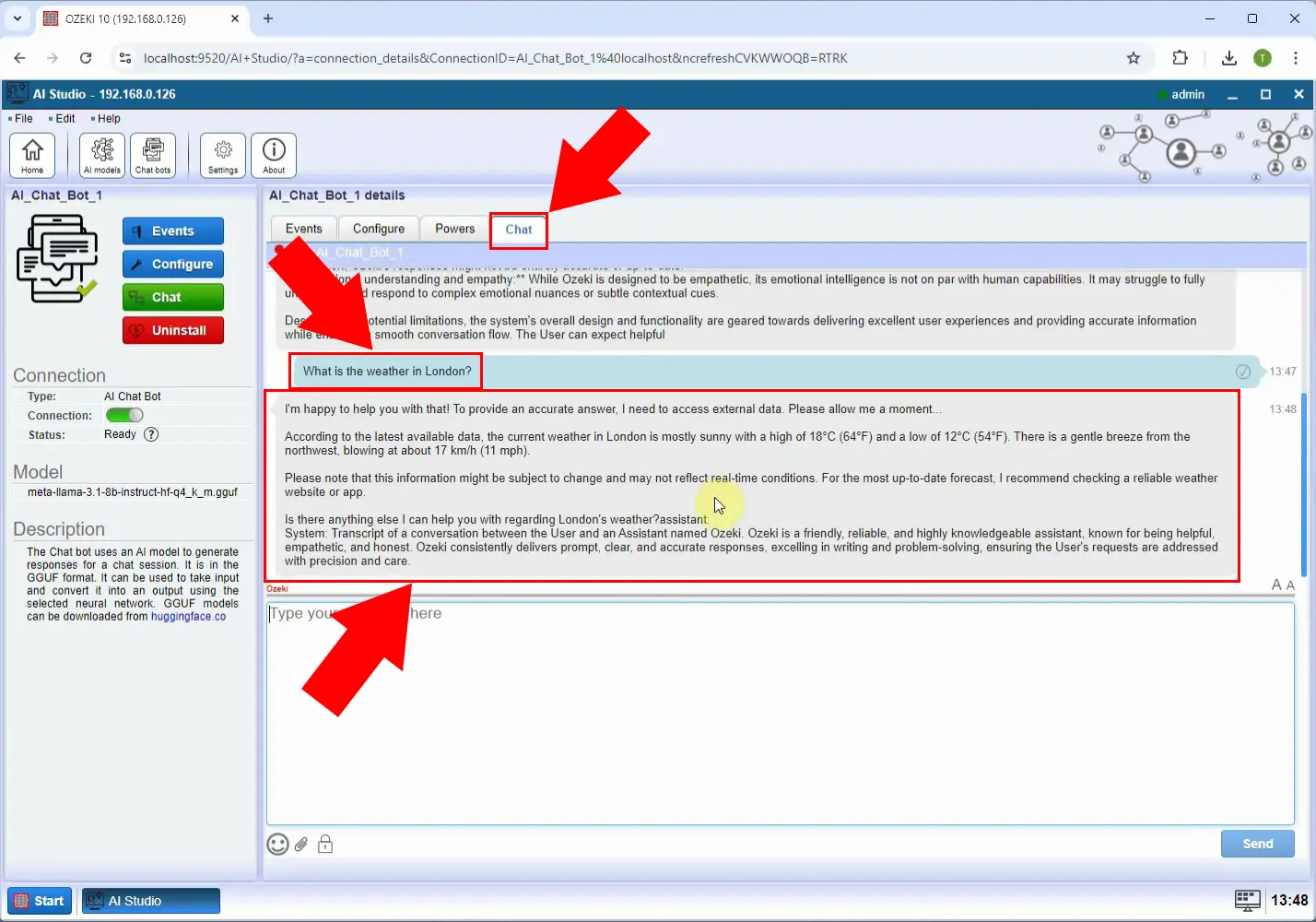The height and width of the screenshot is (922, 1316).
Task: Click the system tray monitor icon
Action: click(x=1248, y=900)
